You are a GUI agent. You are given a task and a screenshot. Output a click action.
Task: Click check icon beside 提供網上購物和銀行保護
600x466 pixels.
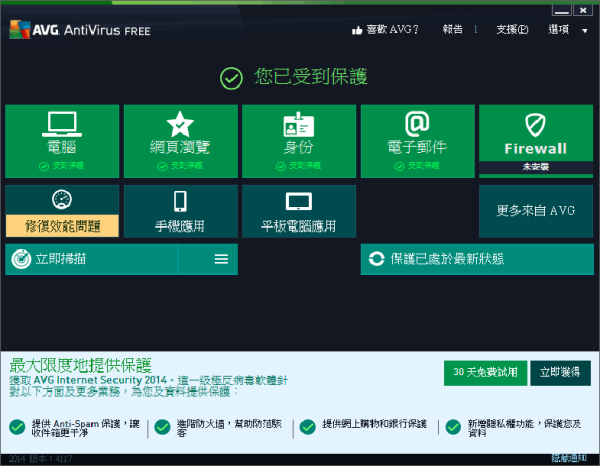pos(308,427)
